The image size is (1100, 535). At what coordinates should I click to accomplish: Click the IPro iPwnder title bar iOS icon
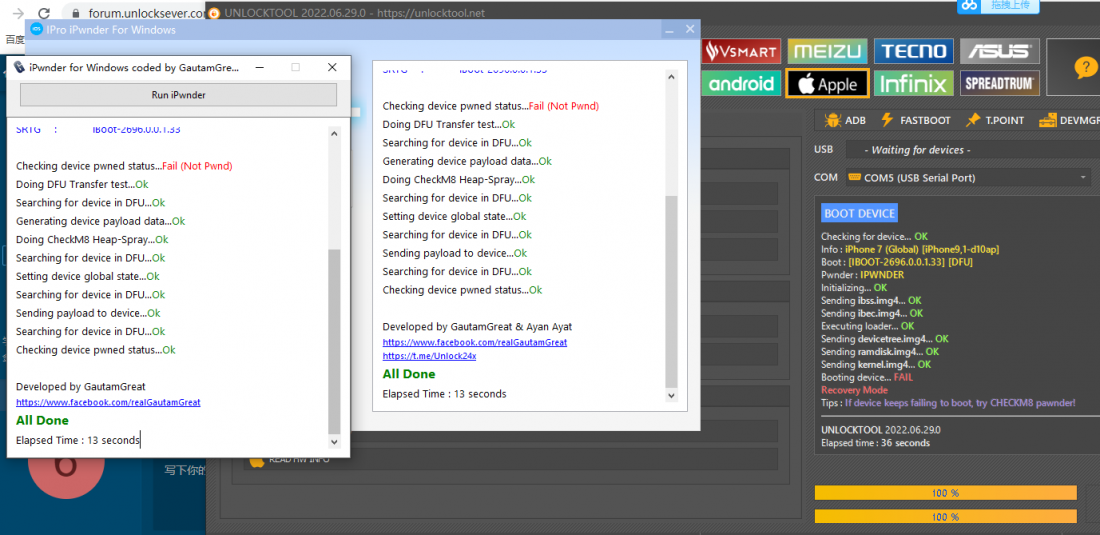tap(36, 29)
